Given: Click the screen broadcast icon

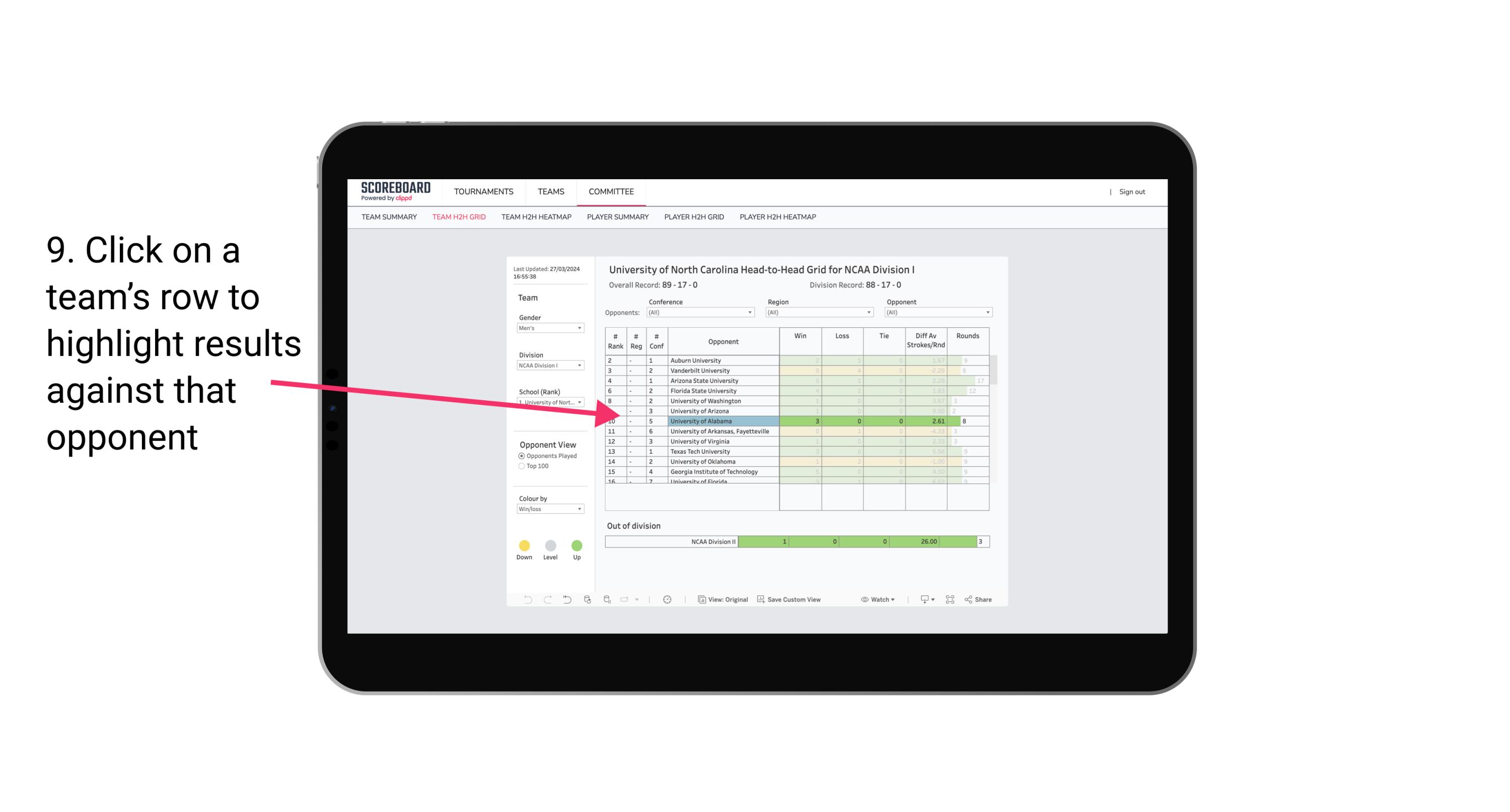Looking at the screenshot, I should (x=920, y=601).
